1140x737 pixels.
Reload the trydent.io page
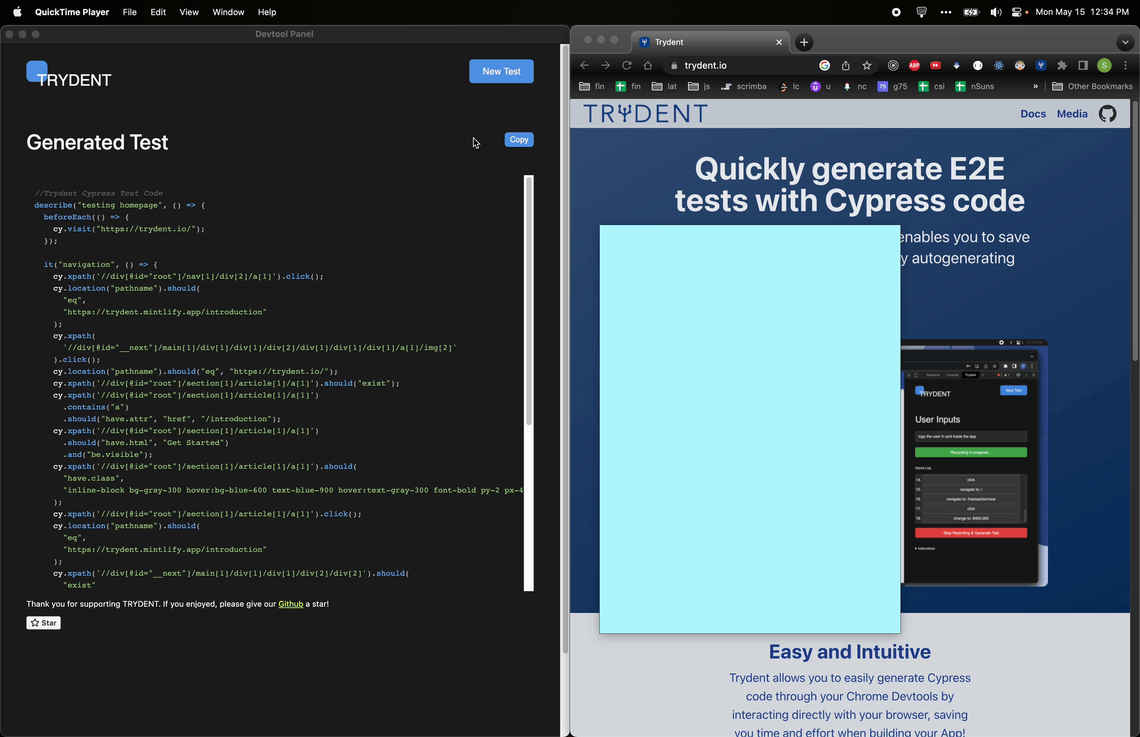tap(627, 65)
